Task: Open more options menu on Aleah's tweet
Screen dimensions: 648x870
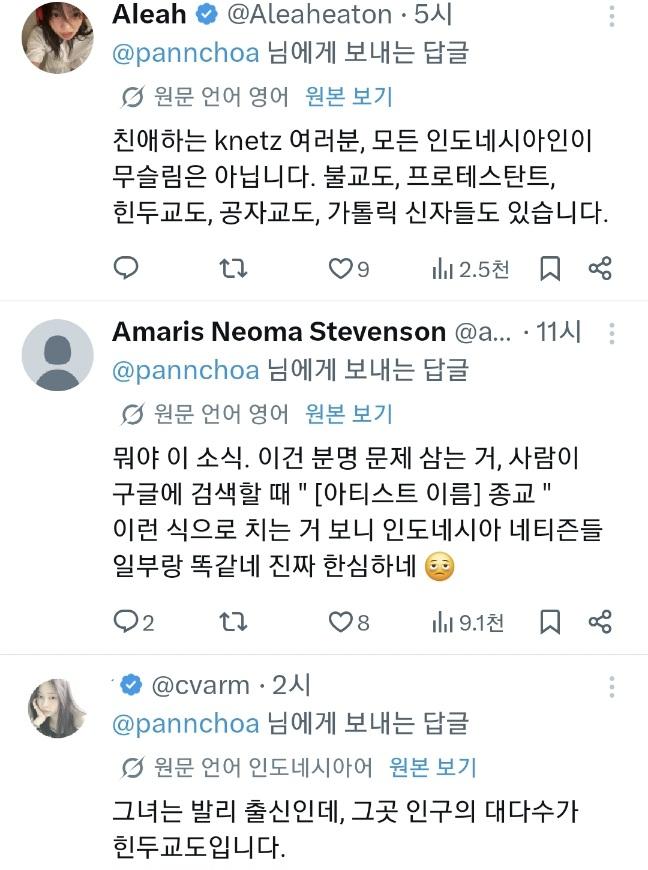Action: click(x=611, y=16)
